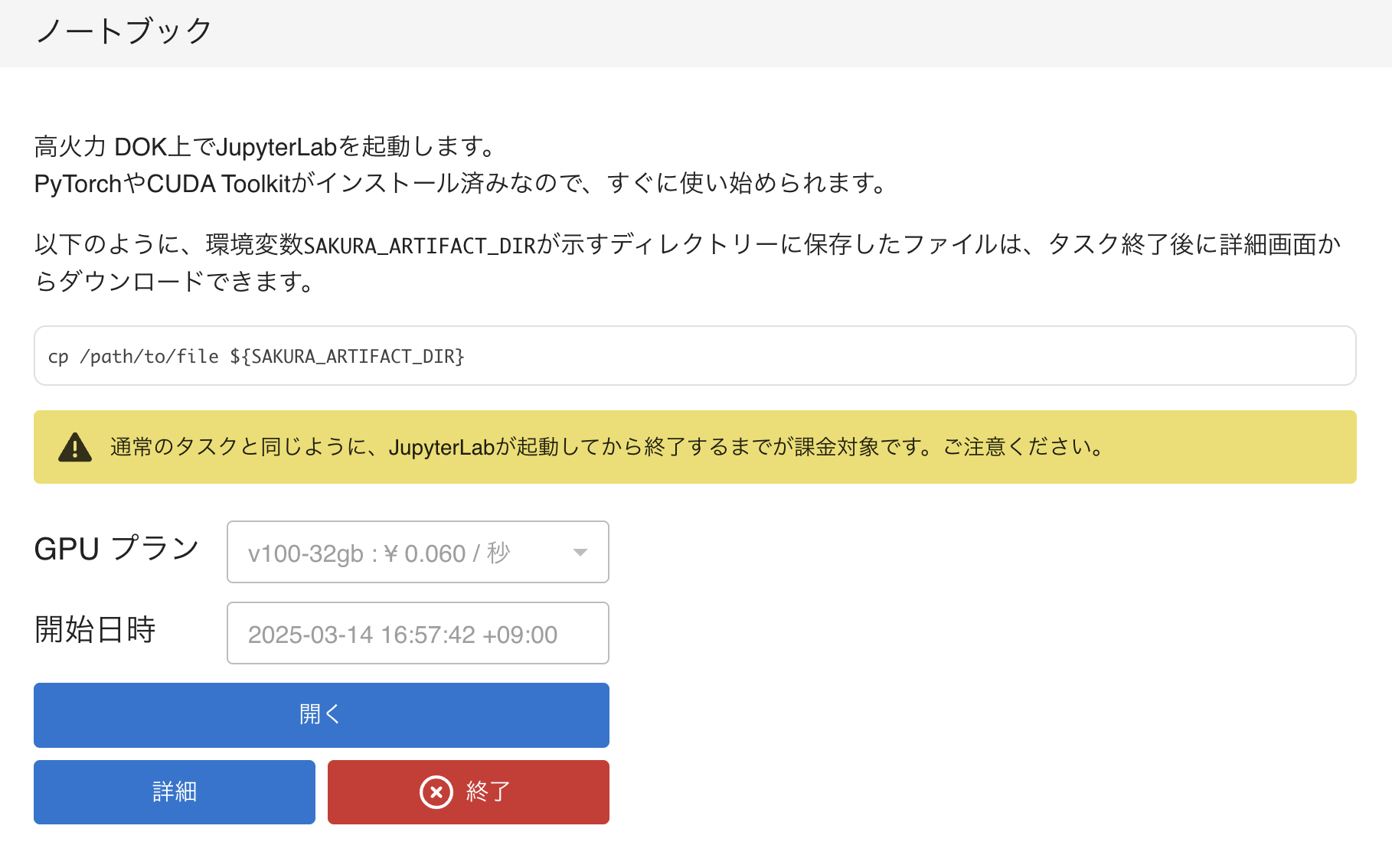The width and height of the screenshot is (1392, 868).
Task: Click the GPU プラン label
Action: [x=117, y=549]
